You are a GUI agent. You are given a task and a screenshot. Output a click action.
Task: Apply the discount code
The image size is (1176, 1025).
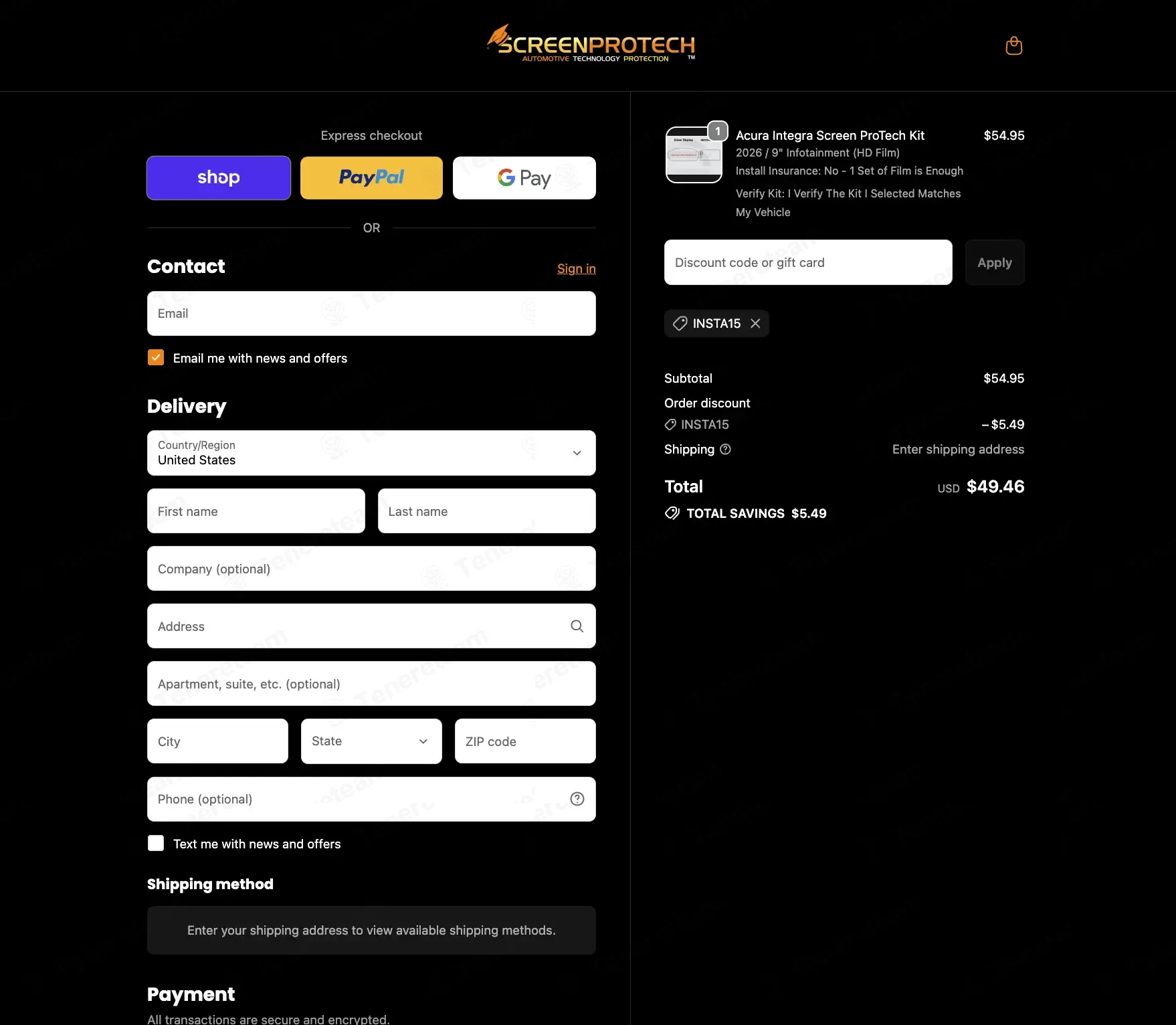coord(994,262)
